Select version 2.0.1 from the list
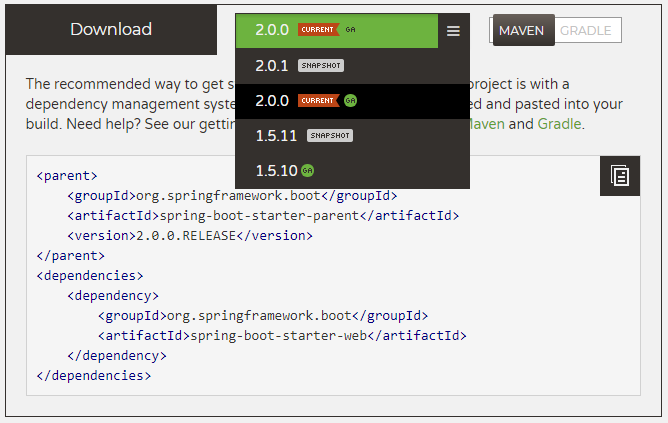Viewport: 668px width, 423px height. 271,66
